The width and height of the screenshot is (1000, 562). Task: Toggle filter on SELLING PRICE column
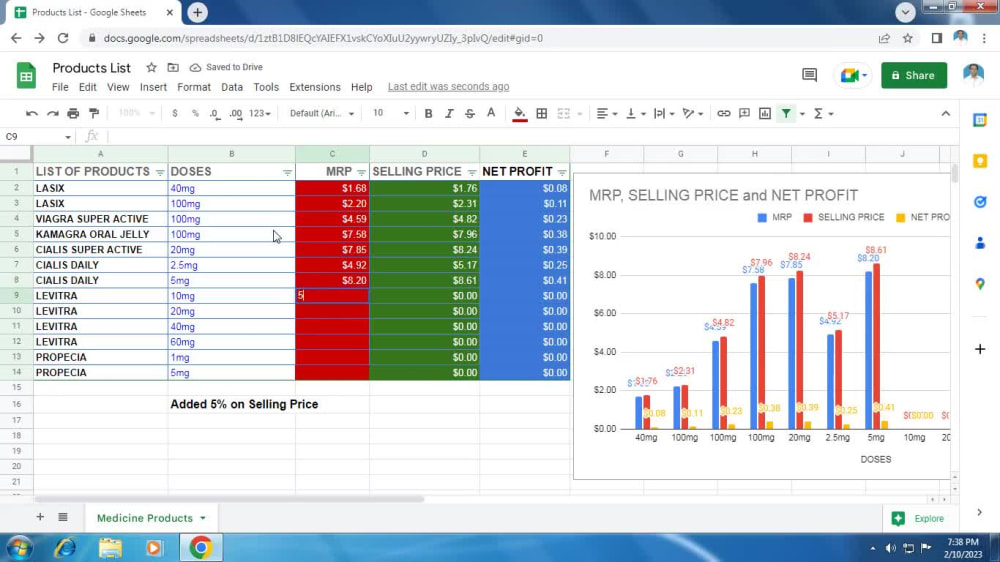(471, 172)
